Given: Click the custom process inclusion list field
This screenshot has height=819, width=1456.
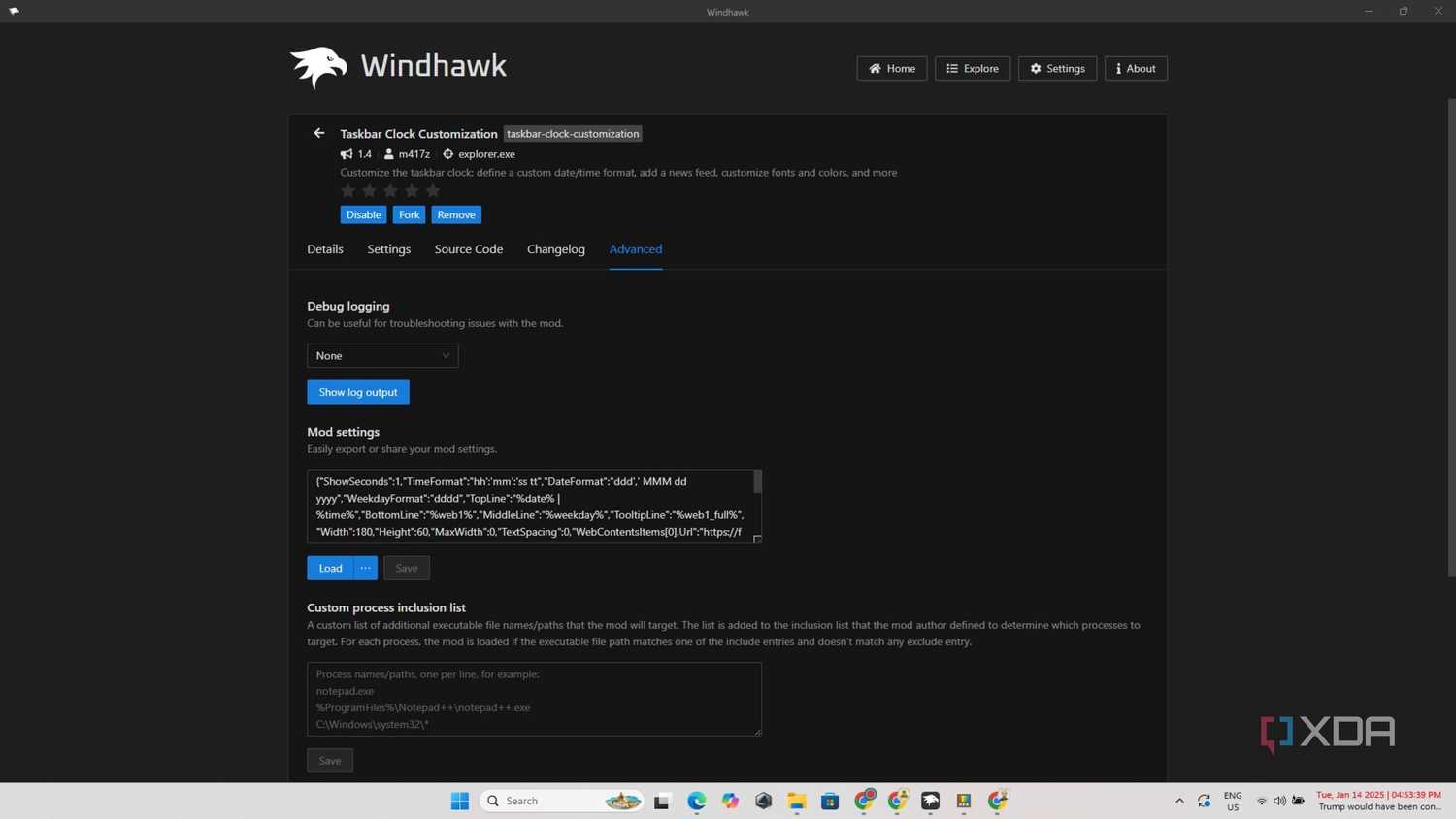Looking at the screenshot, I should tap(534, 699).
